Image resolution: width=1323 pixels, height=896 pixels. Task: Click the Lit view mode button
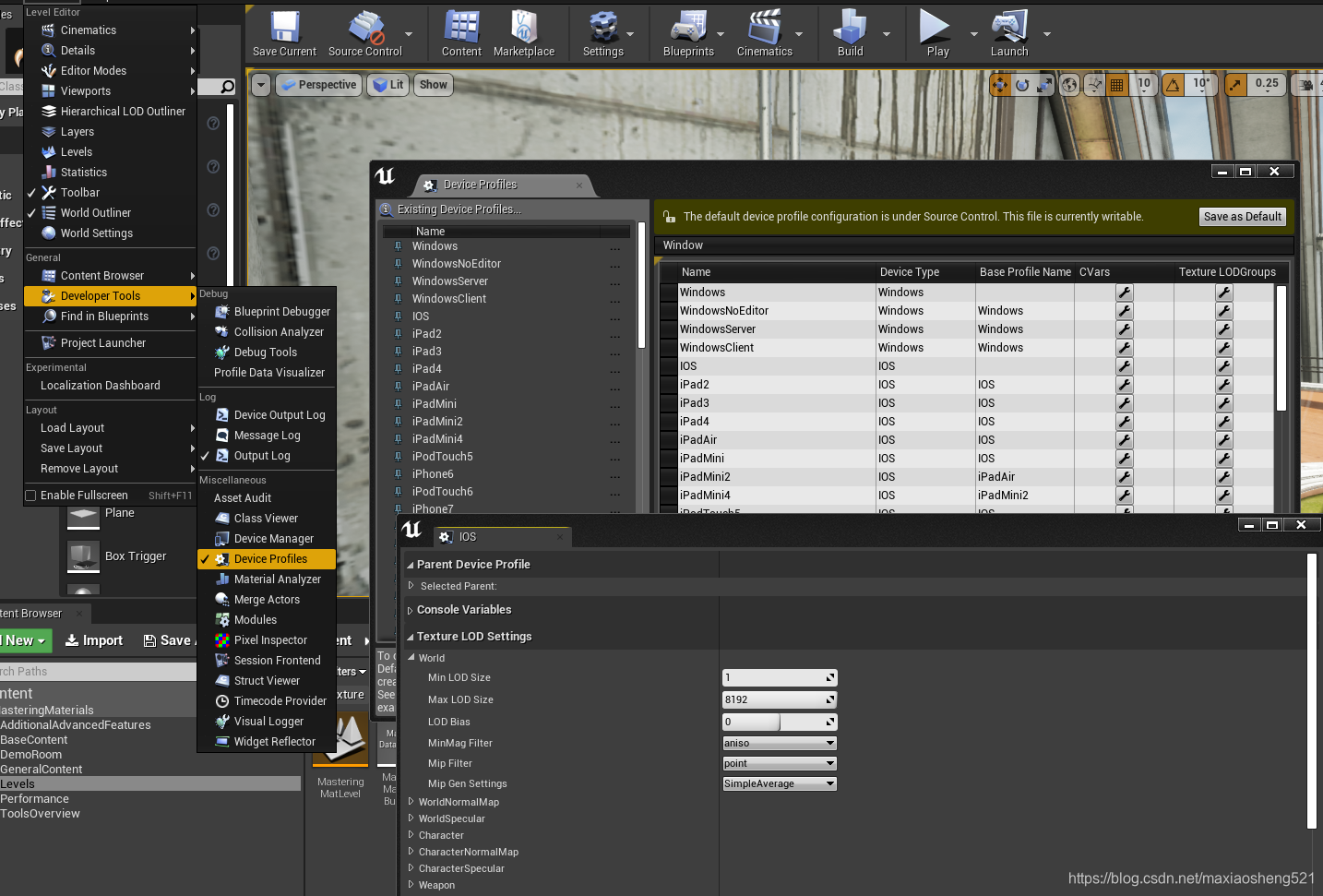tap(388, 85)
